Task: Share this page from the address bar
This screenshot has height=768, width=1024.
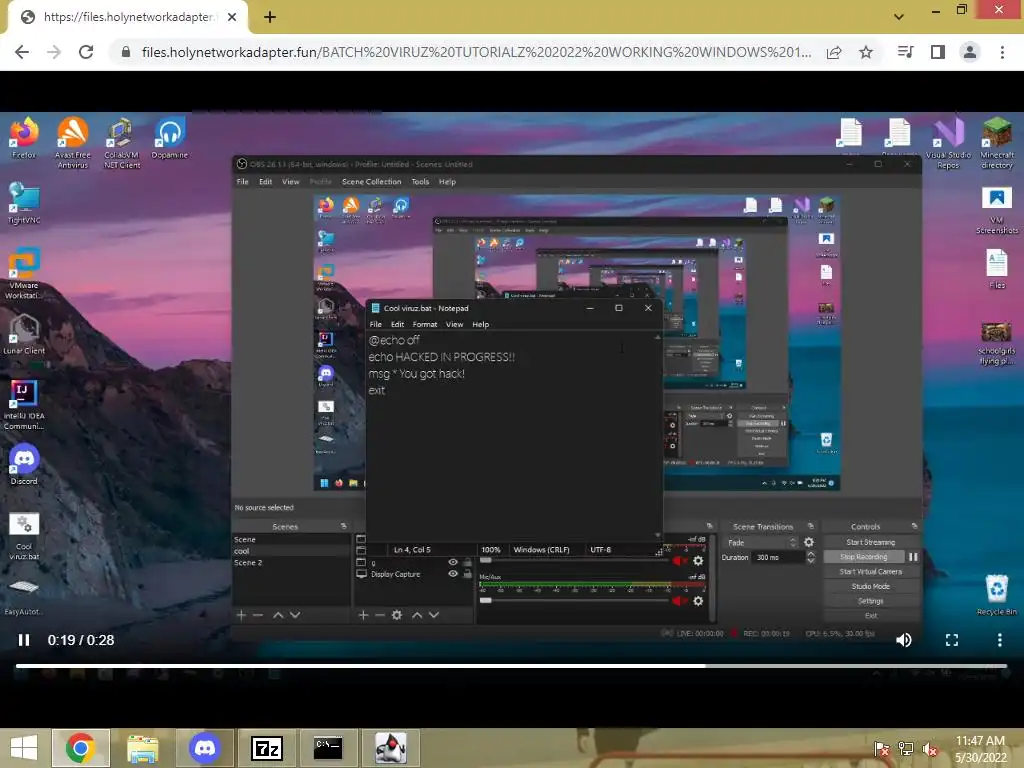Action: pos(834,52)
